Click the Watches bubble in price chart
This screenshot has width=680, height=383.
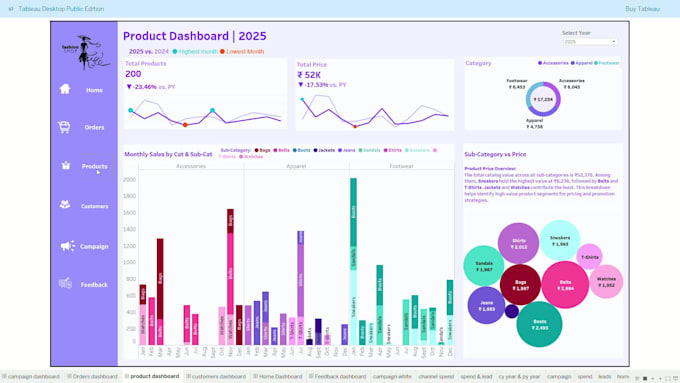pos(606,282)
